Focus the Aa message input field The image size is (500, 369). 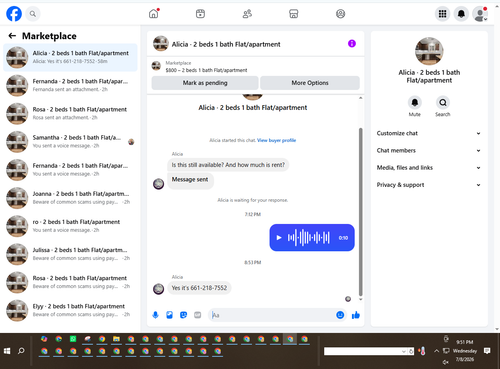273,315
